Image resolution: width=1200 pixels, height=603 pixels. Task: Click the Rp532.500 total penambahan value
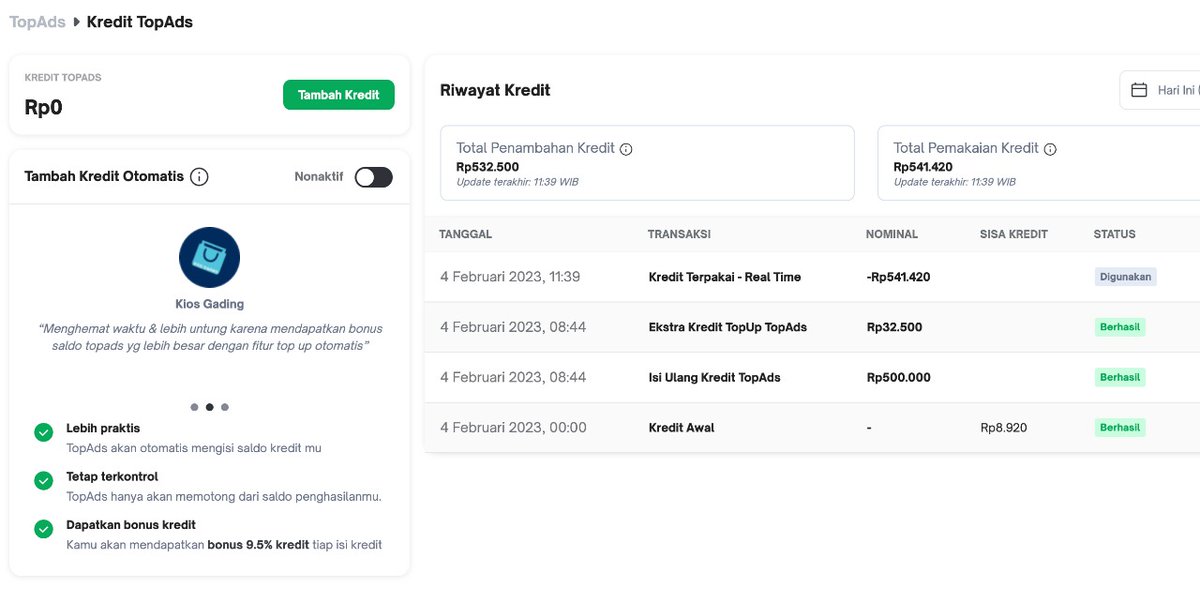pyautogui.click(x=488, y=167)
